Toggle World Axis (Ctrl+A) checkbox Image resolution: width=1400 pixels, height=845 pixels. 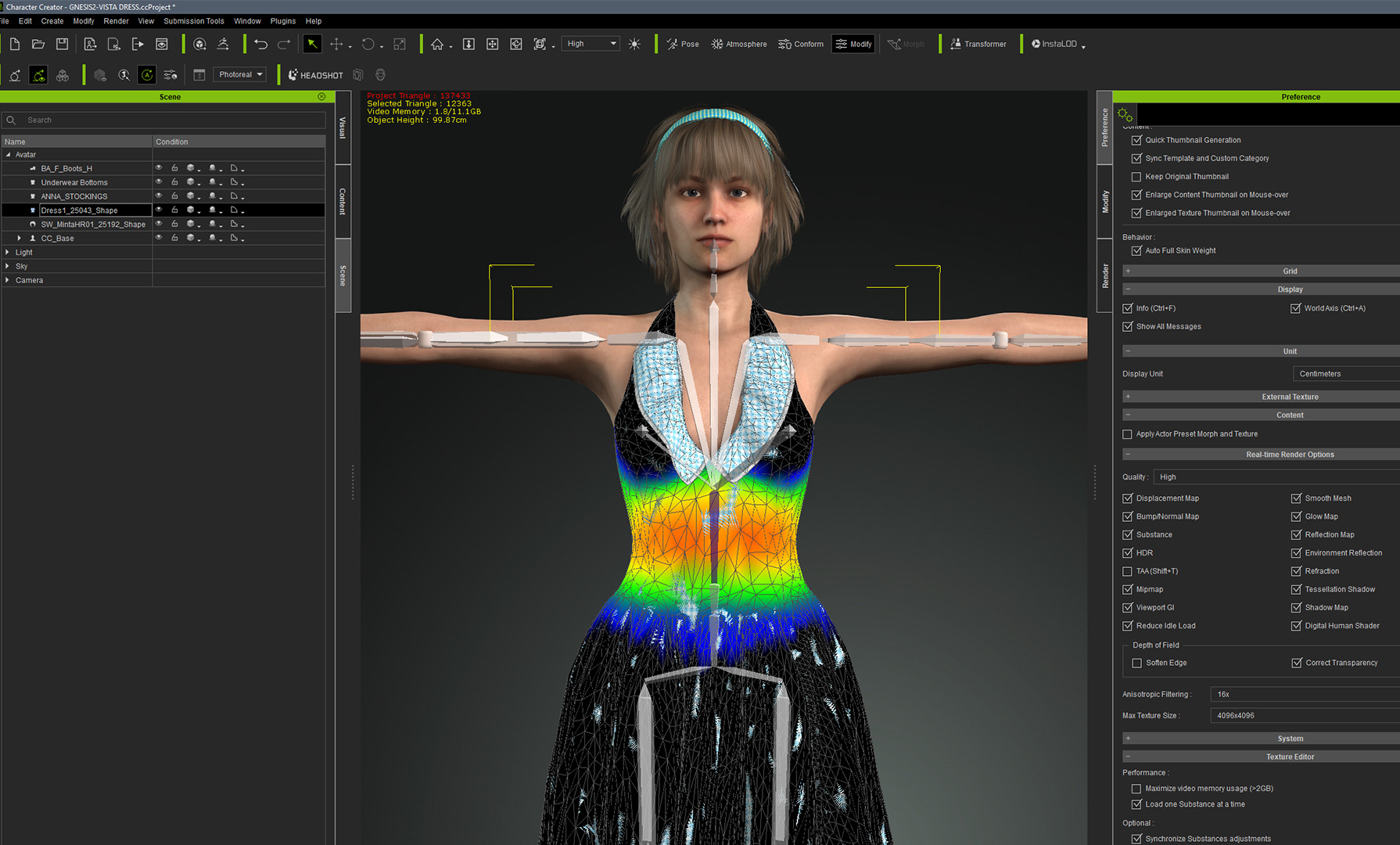[x=1295, y=308]
